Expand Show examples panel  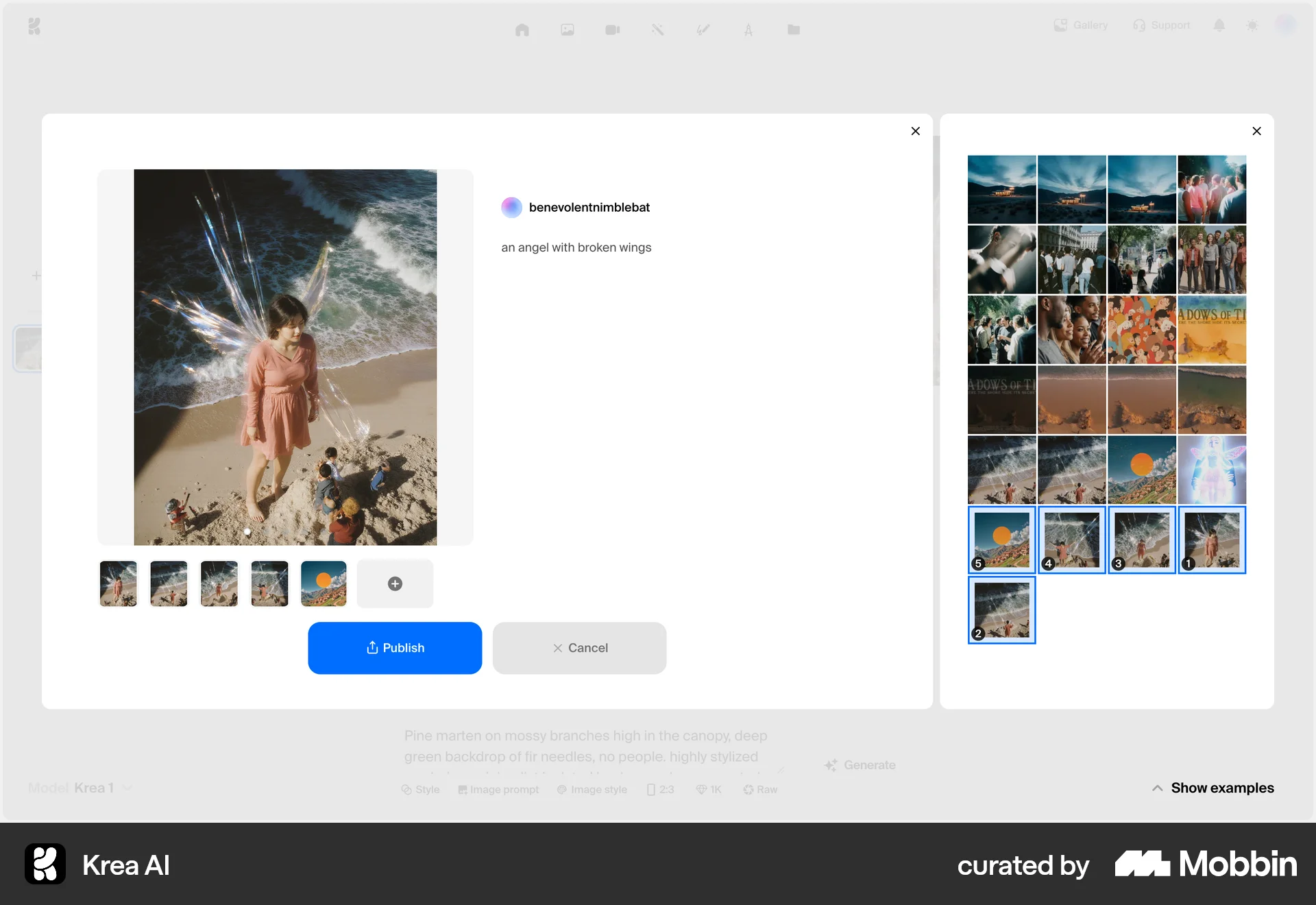click(x=1212, y=788)
